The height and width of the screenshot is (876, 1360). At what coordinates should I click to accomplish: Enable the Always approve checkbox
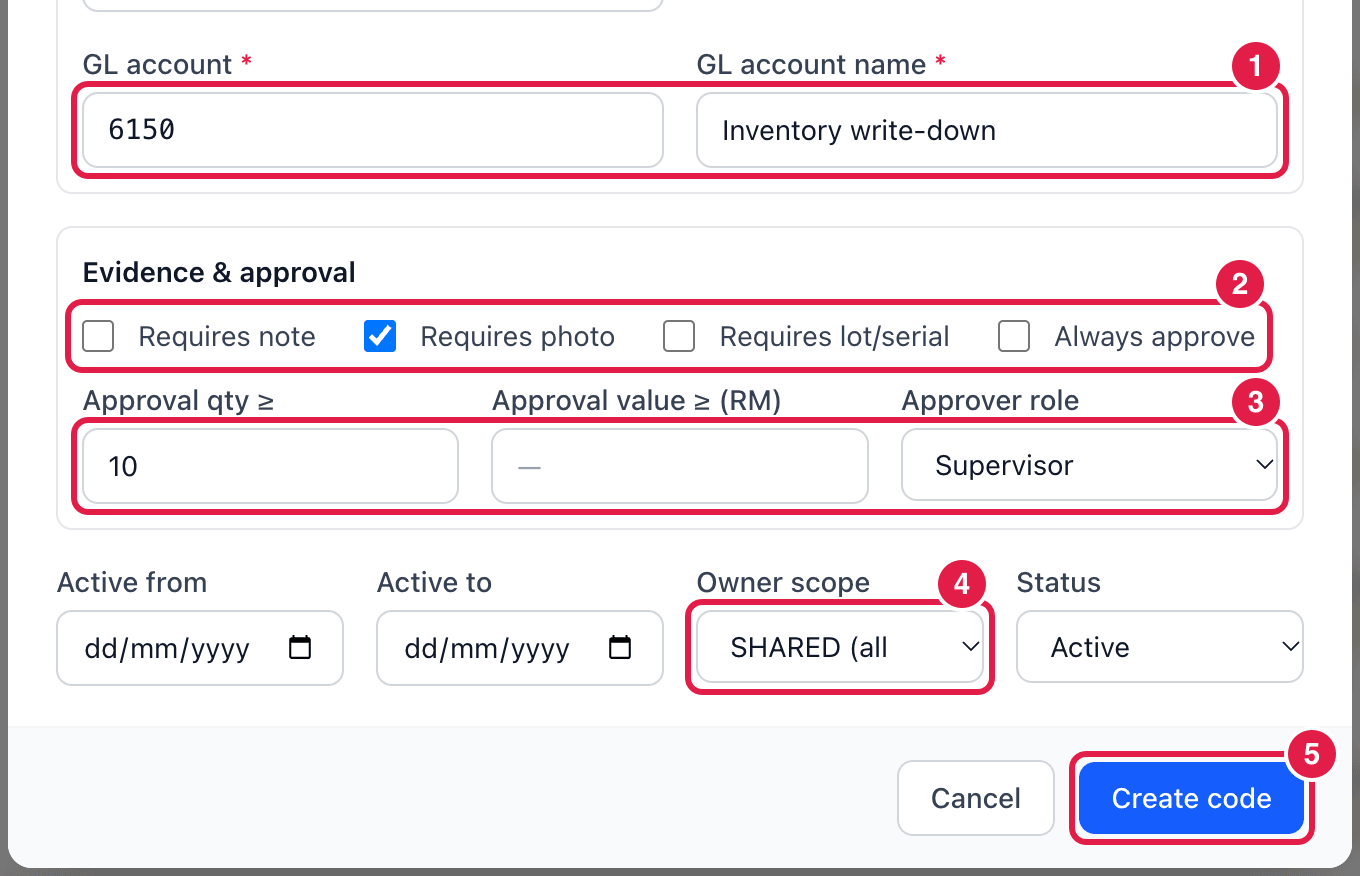point(1014,337)
